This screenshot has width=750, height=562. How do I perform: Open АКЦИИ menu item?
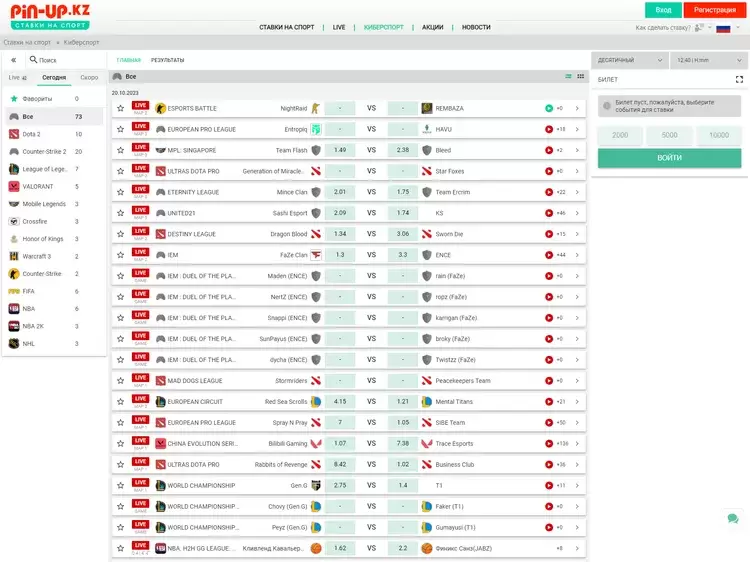pos(432,27)
